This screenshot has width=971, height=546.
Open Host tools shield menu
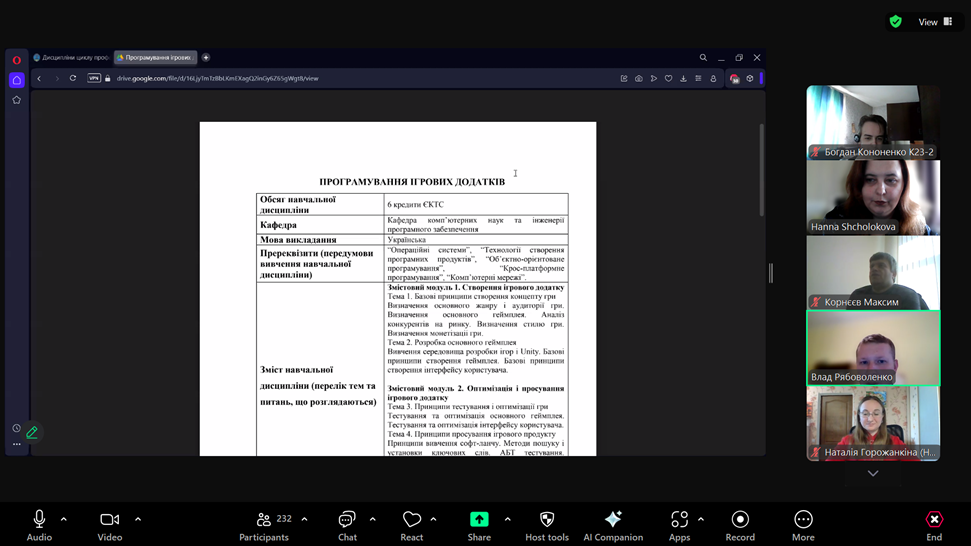[547, 526]
